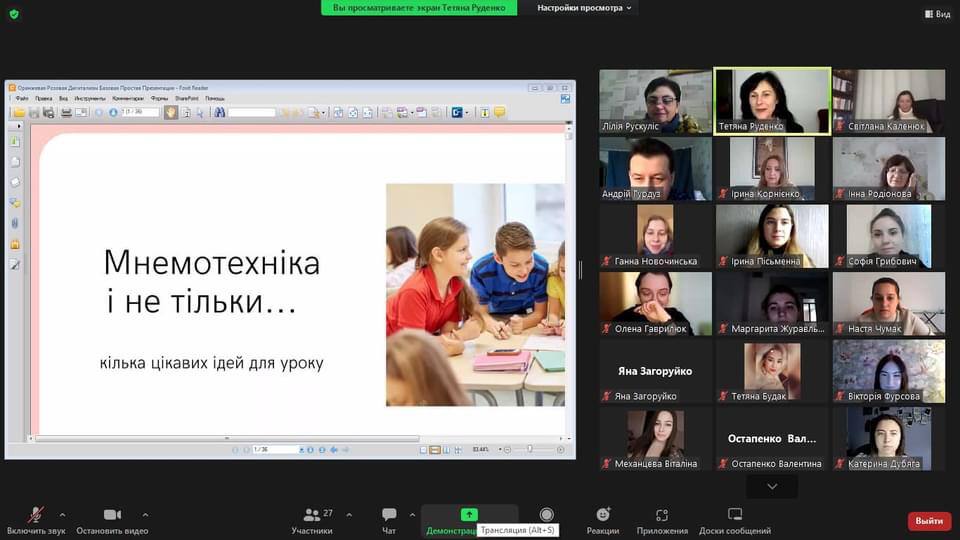Viewport: 960px width, 540px height.
Task: Click the green encryption shield icon
Action: pyautogui.click(x=14, y=13)
